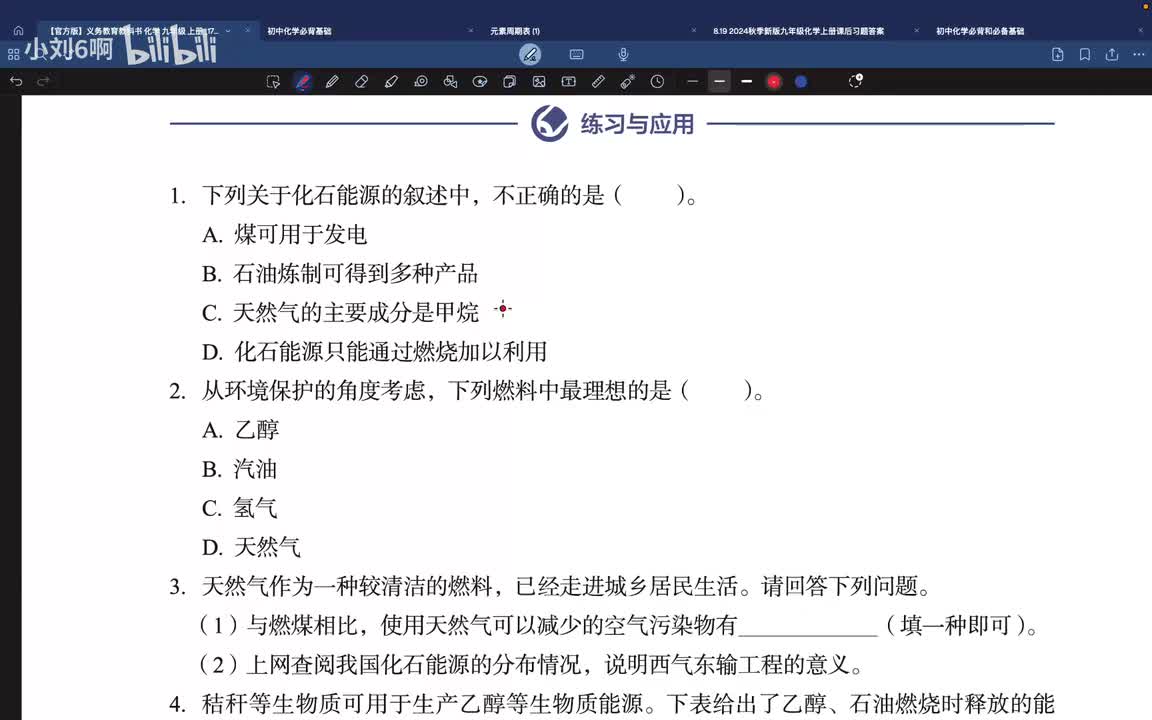Close the first 初中化学必背基础 tab
1152x720 pixels.
(x=471, y=31)
